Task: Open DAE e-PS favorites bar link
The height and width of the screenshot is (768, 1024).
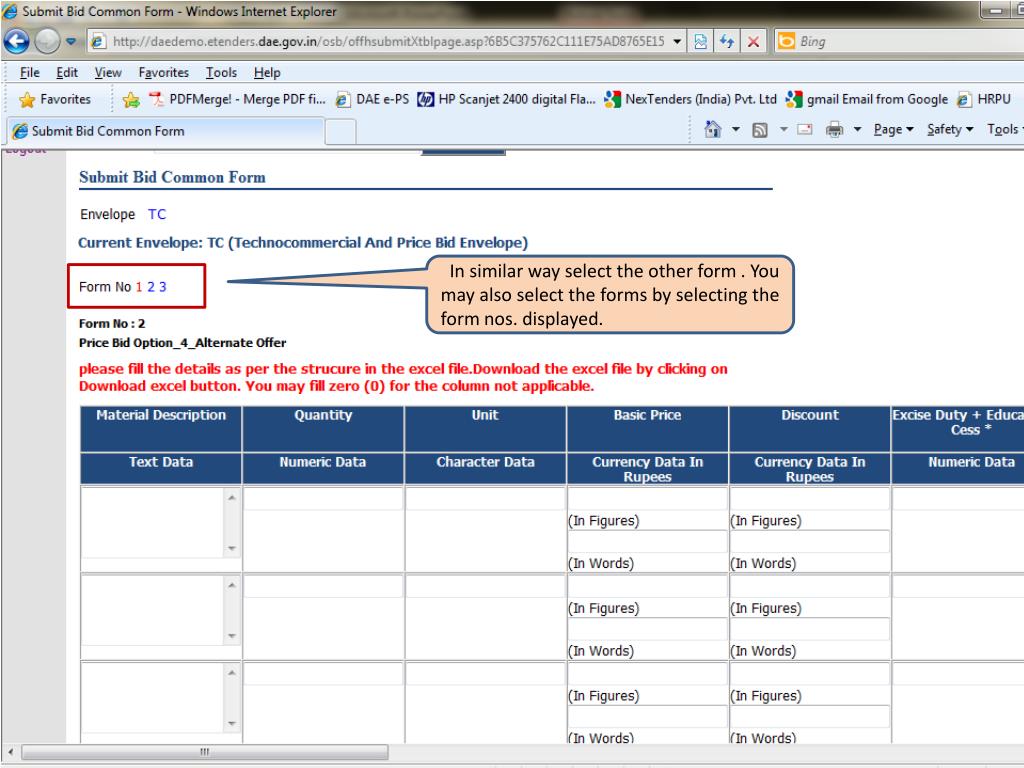Action: [372, 99]
